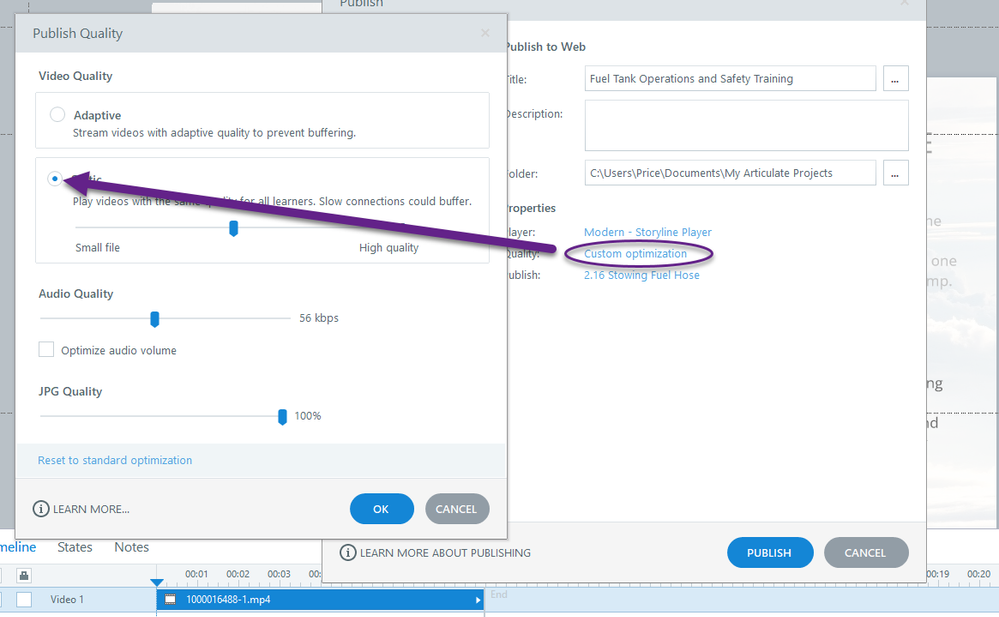Click the JPG quality slider handle
Screen dimensions: 999x617
pos(282,417)
